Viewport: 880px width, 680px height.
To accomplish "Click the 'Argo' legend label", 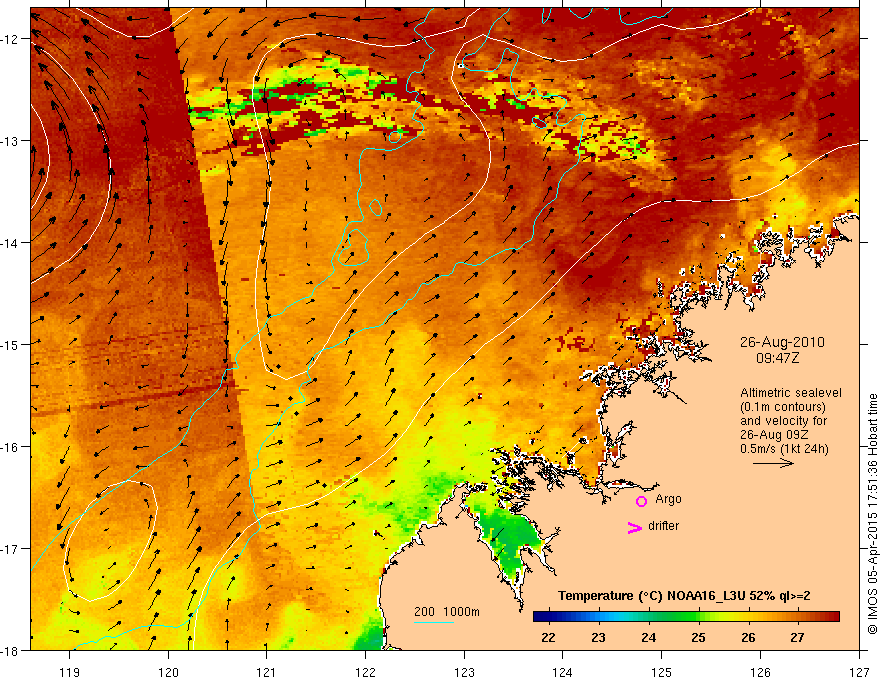I will coord(668,499).
